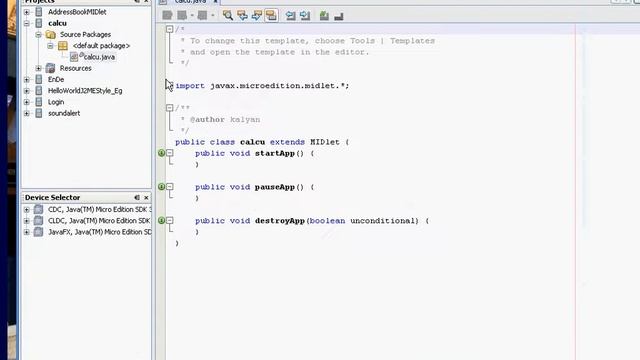Image resolution: width=640 pixels, height=360 pixels.
Task: Click the word 'import' in the code
Action: coord(190,86)
